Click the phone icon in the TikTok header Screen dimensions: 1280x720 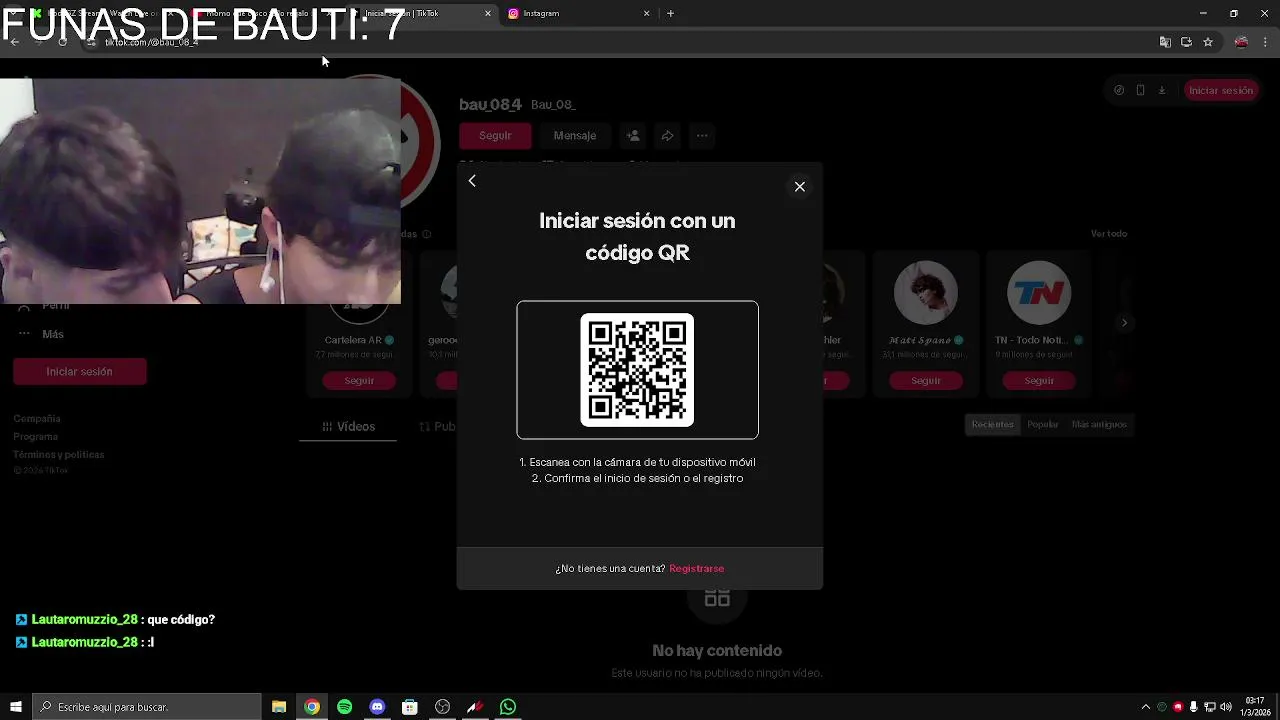pyautogui.click(x=1141, y=90)
